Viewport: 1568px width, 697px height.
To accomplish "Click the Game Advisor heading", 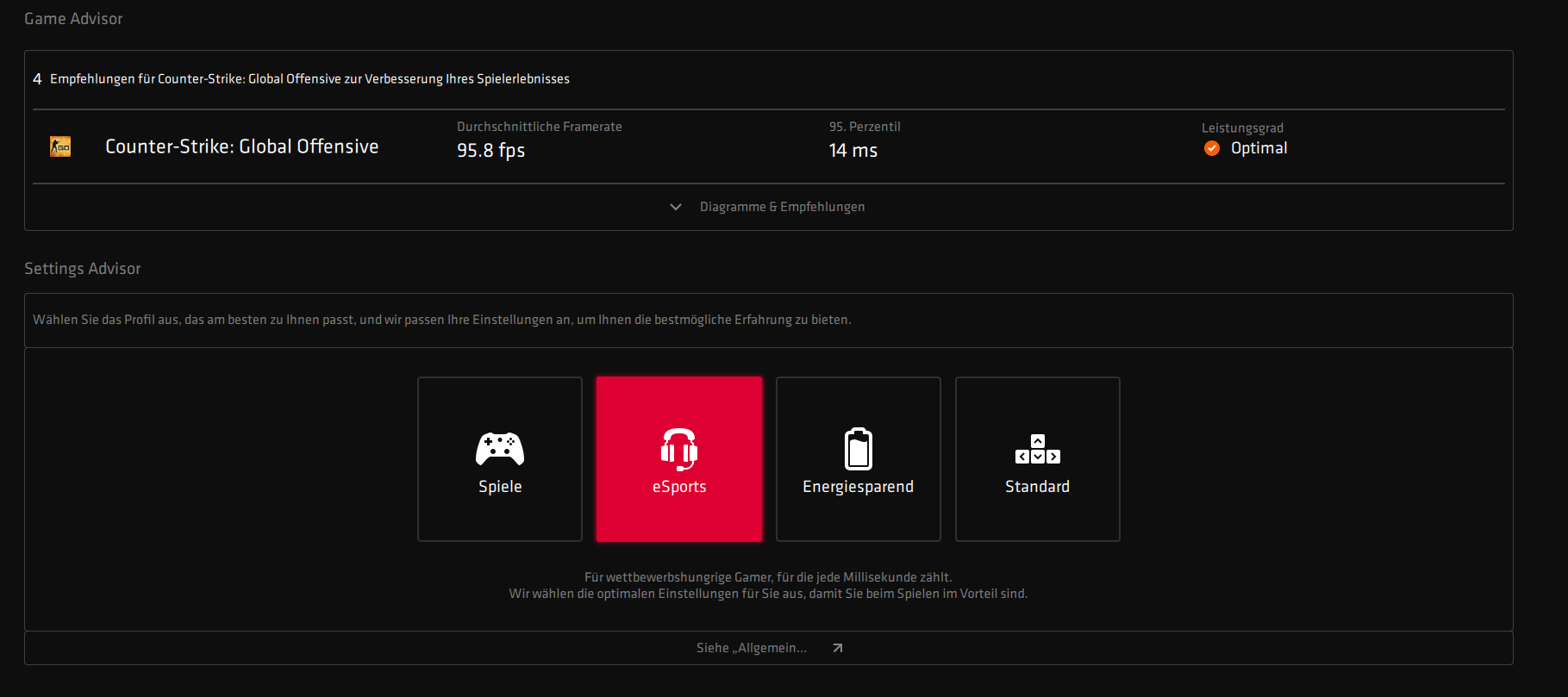I will (73, 19).
